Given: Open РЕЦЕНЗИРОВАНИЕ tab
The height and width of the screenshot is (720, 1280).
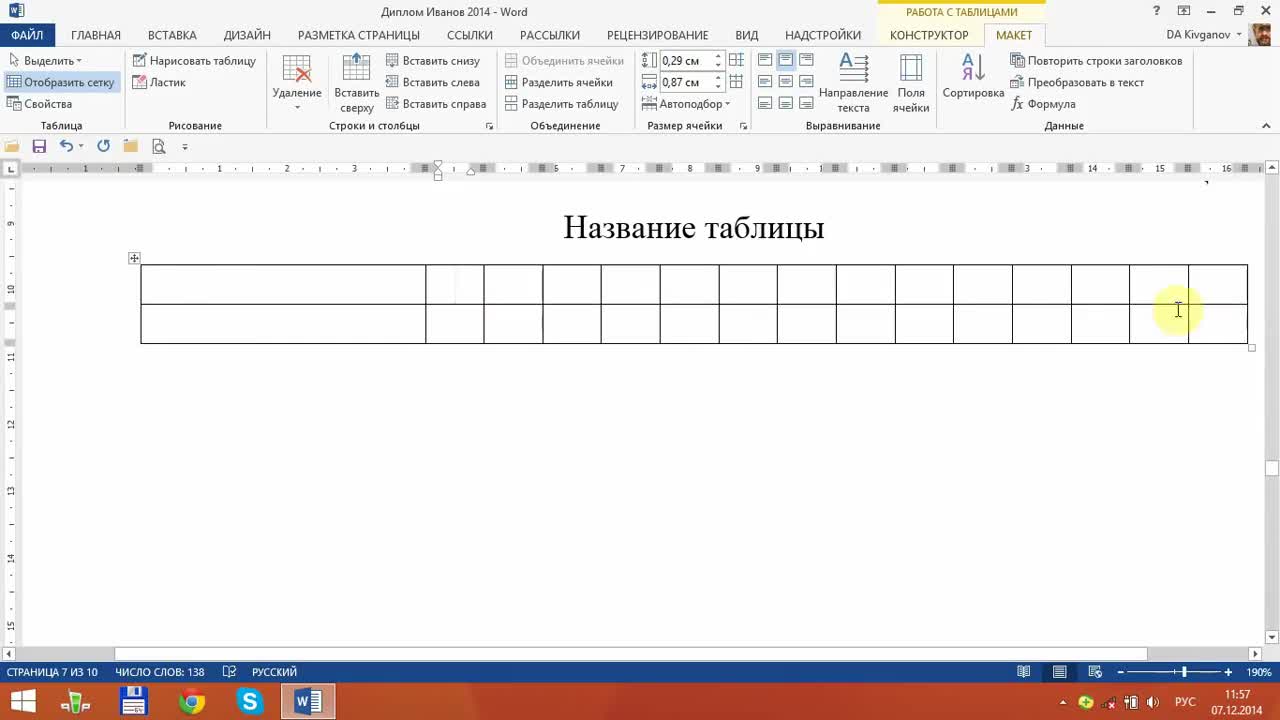Looking at the screenshot, I should coord(657,35).
